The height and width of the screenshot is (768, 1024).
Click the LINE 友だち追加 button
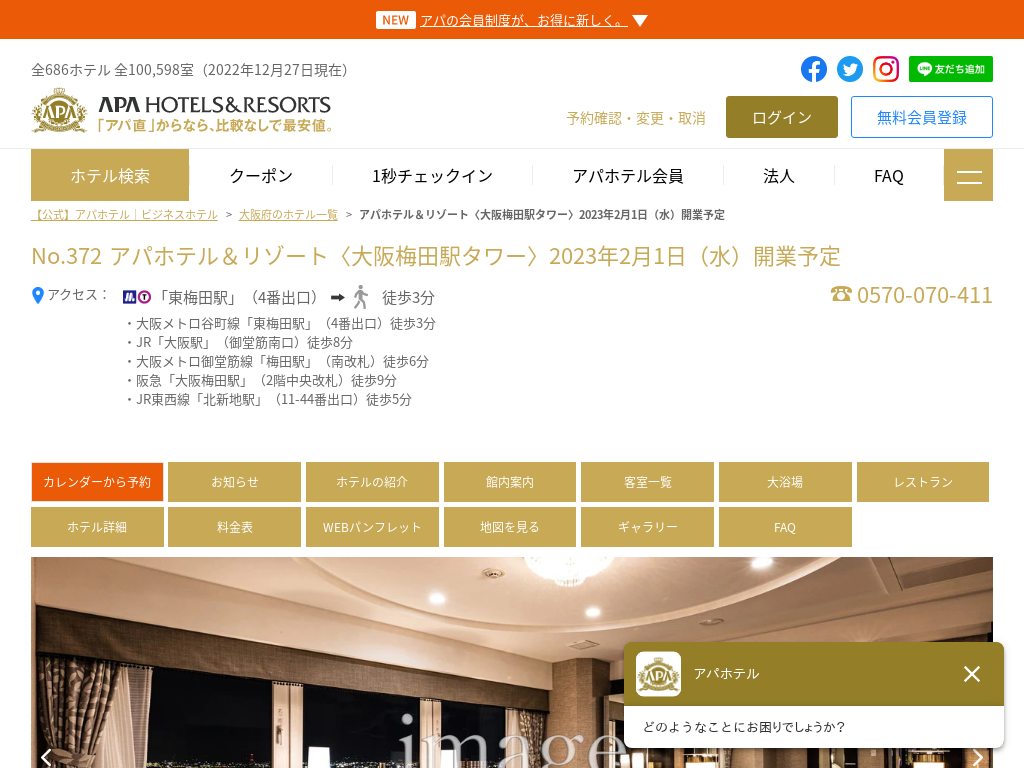tap(951, 69)
